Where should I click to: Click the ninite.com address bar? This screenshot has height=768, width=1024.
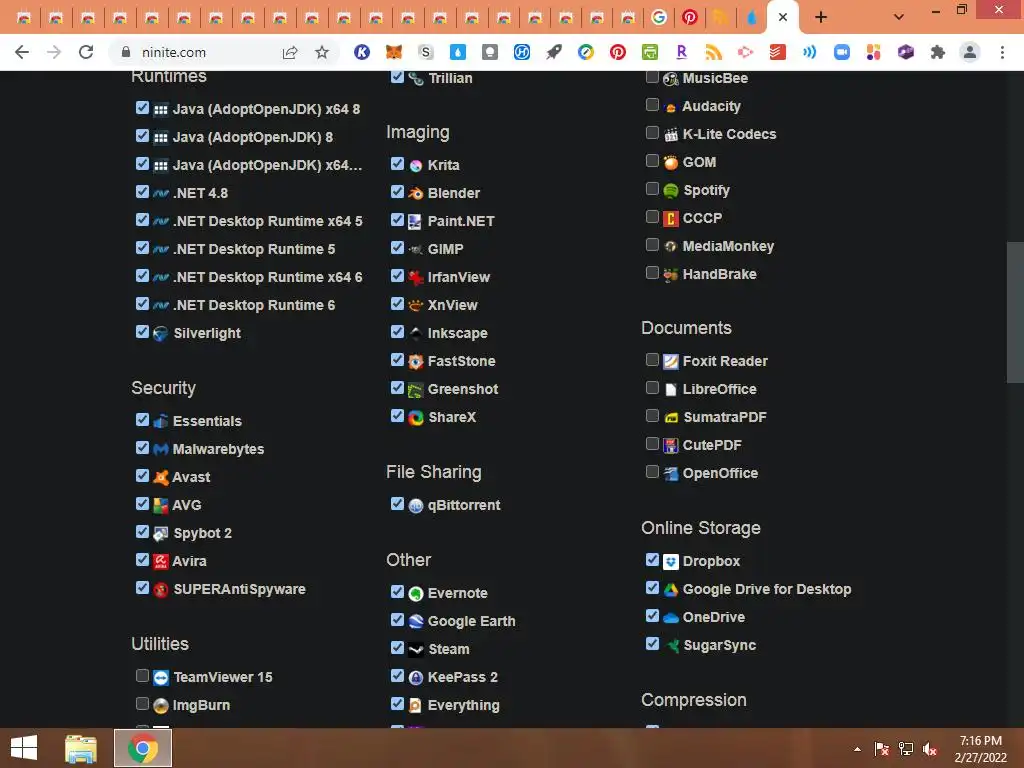pyautogui.click(x=174, y=52)
